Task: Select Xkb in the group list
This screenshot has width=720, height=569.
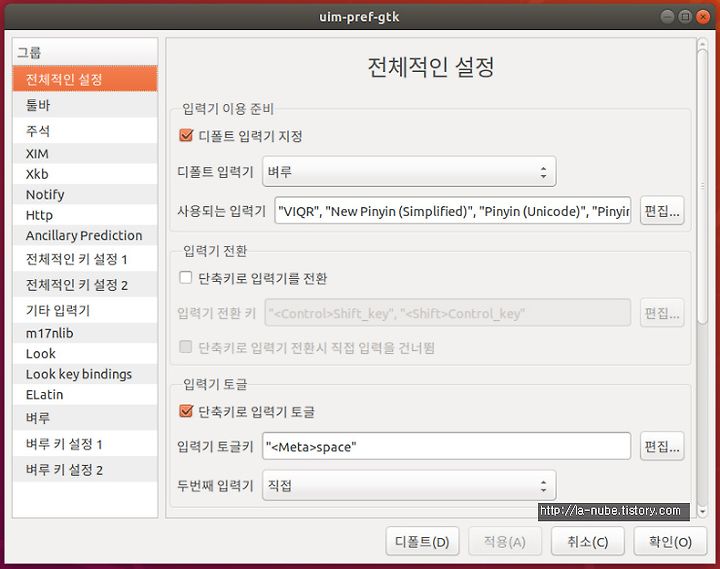Action: (85, 174)
